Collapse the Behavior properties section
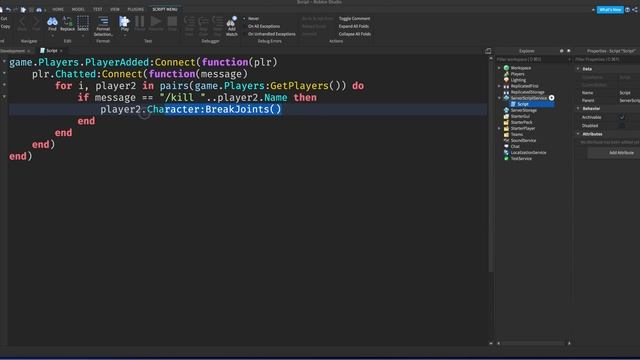The image size is (640, 360). 578,108
